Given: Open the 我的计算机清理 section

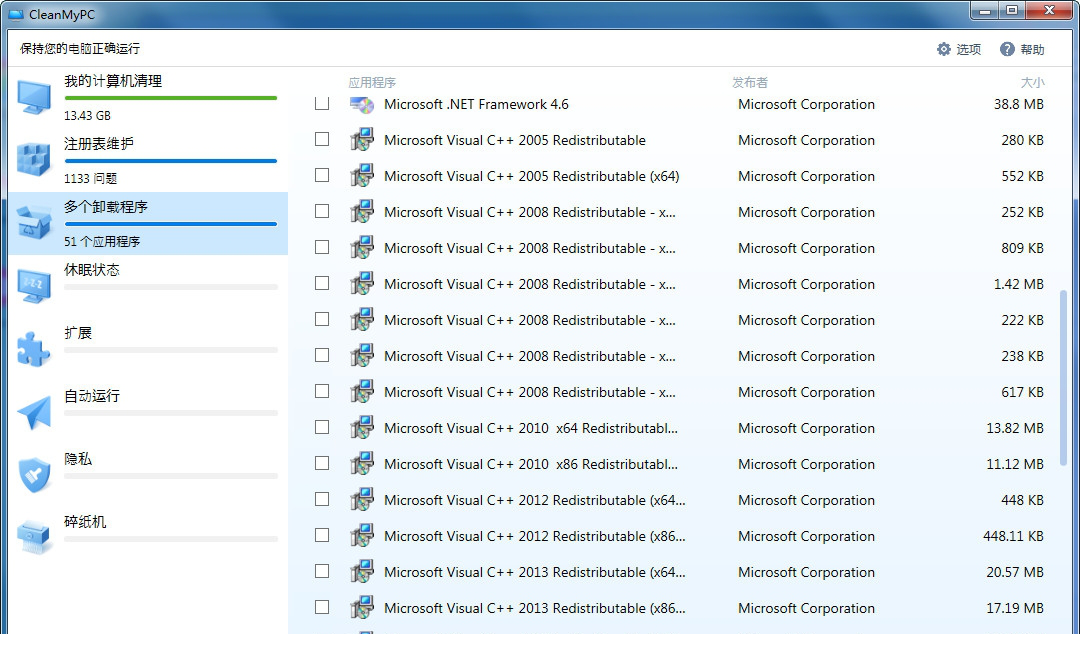Looking at the screenshot, I should 148,98.
